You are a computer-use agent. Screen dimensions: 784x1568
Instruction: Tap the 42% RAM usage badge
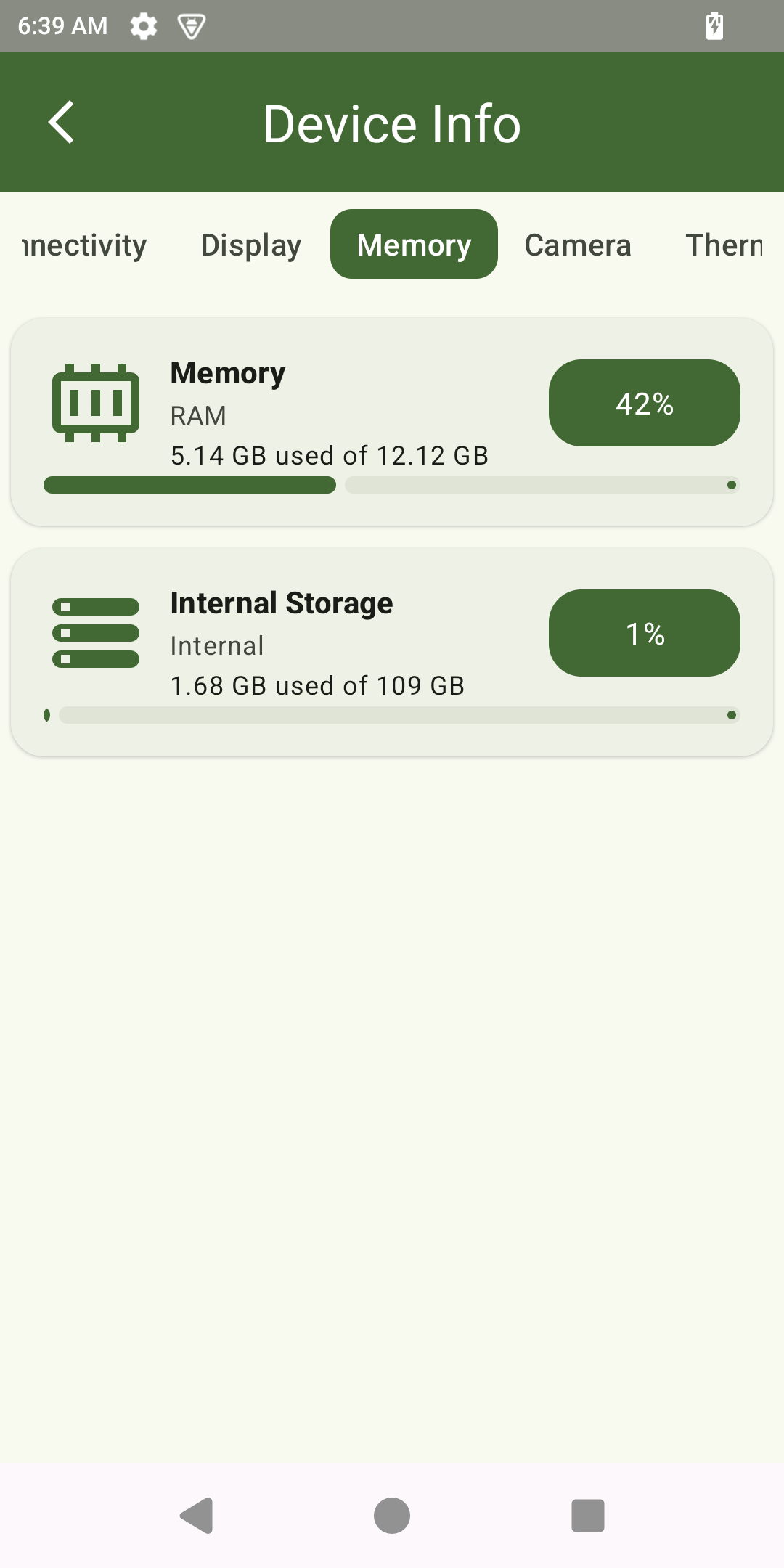pyautogui.click(x=644, y=403)
